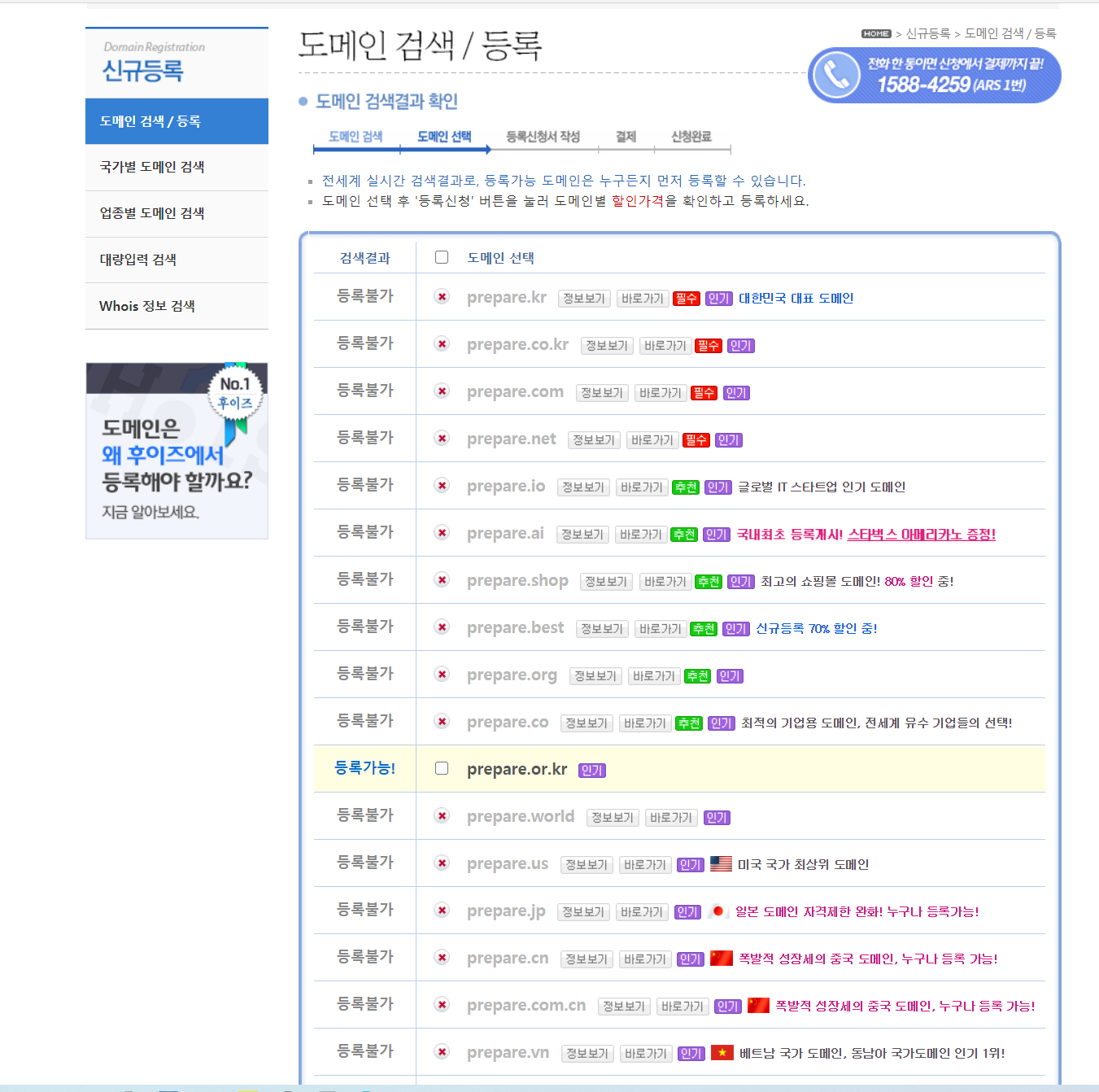Click the 필수 badge next to prepare.com

704,393
